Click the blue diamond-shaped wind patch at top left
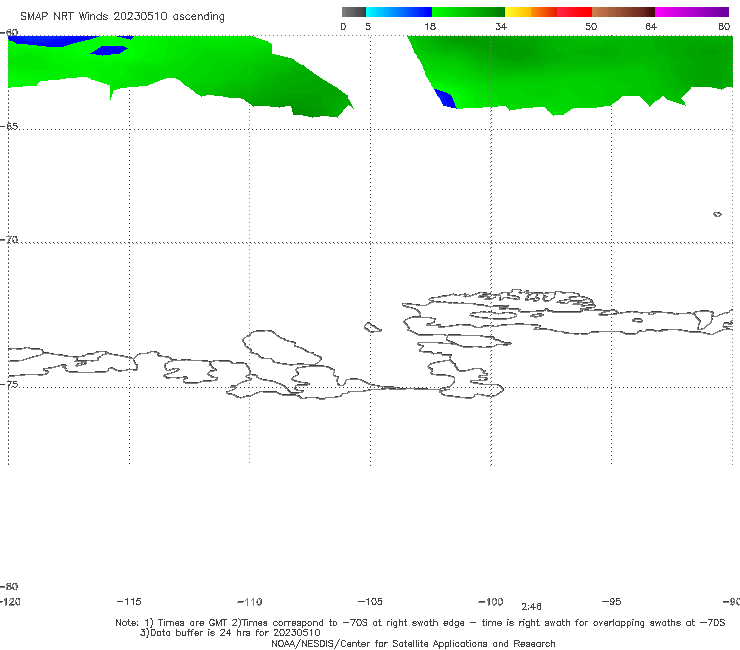740x650 pixels. click(109, 50)
